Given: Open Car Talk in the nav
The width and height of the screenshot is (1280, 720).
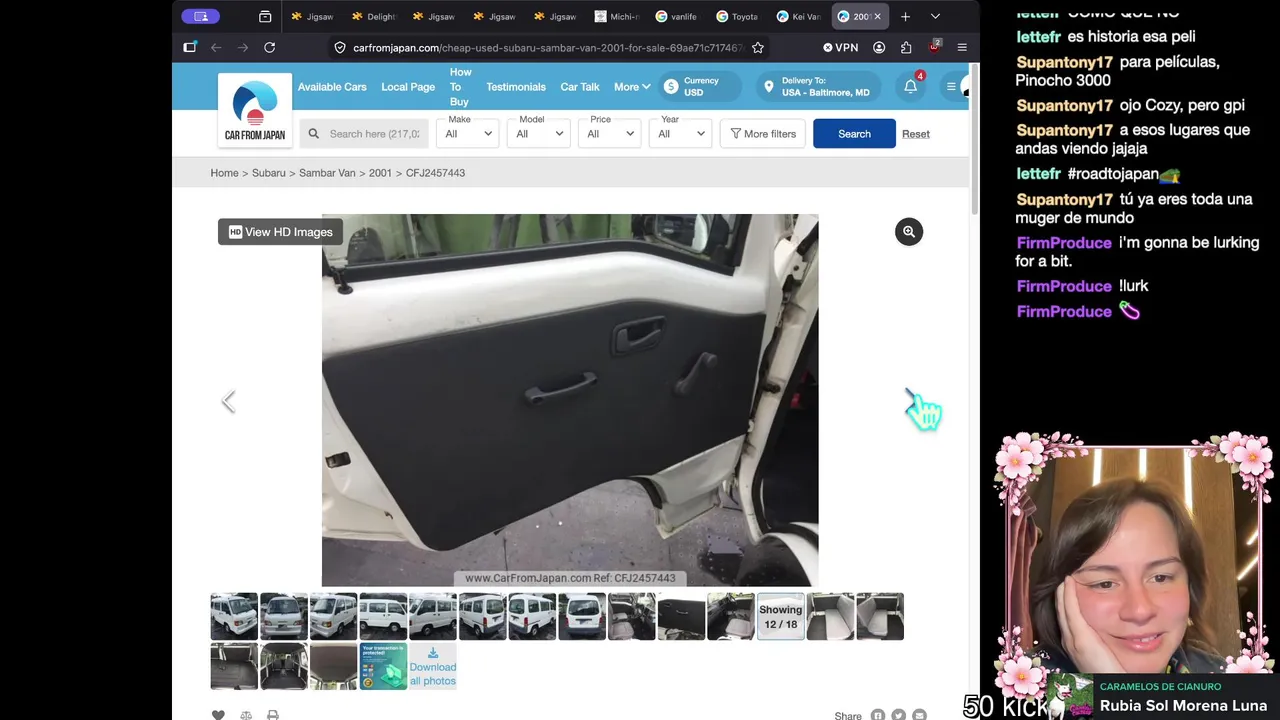Looking at the screenshot, I should tap(580, 87).
